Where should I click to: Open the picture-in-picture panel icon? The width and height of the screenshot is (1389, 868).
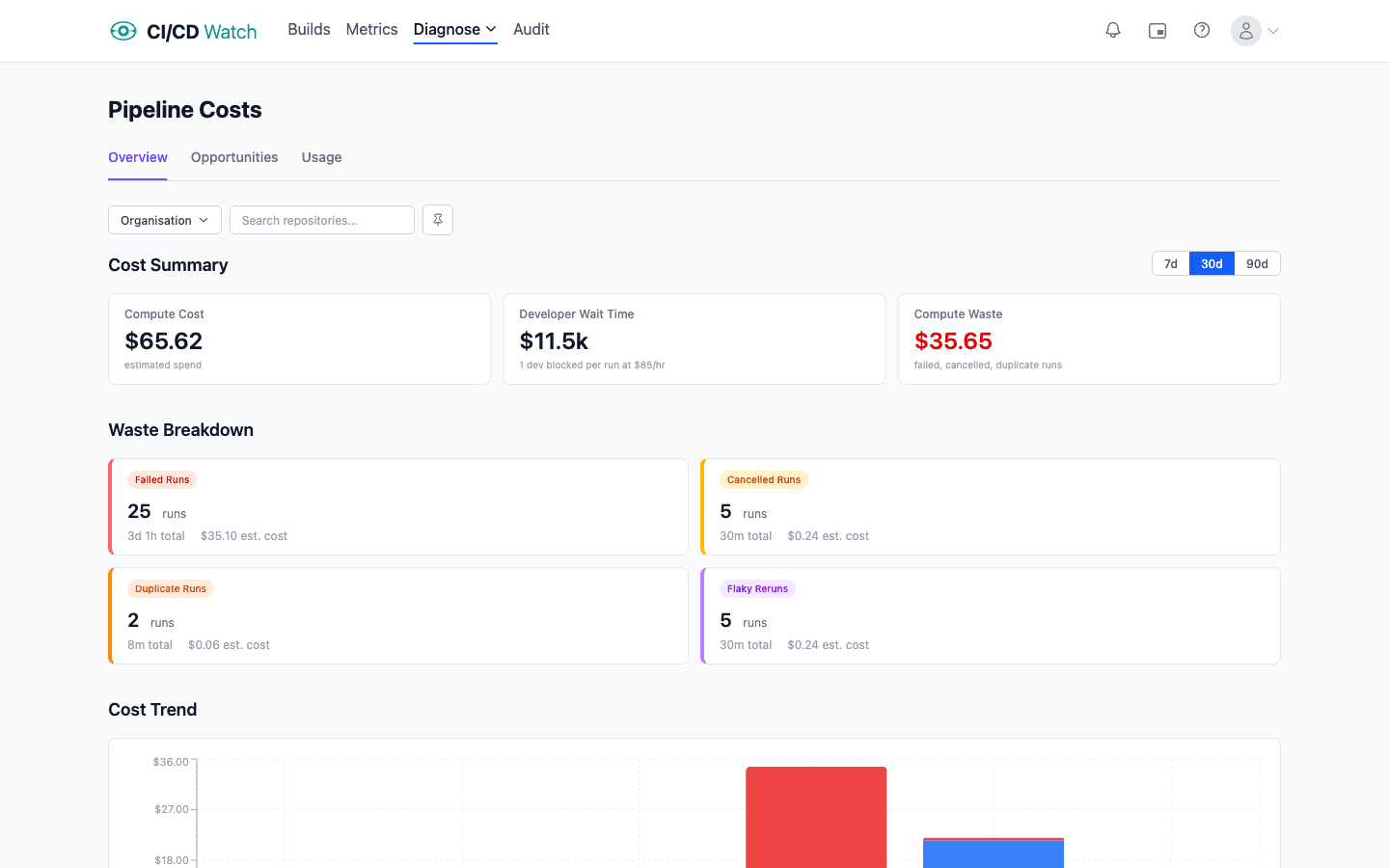pos(1157,31)
